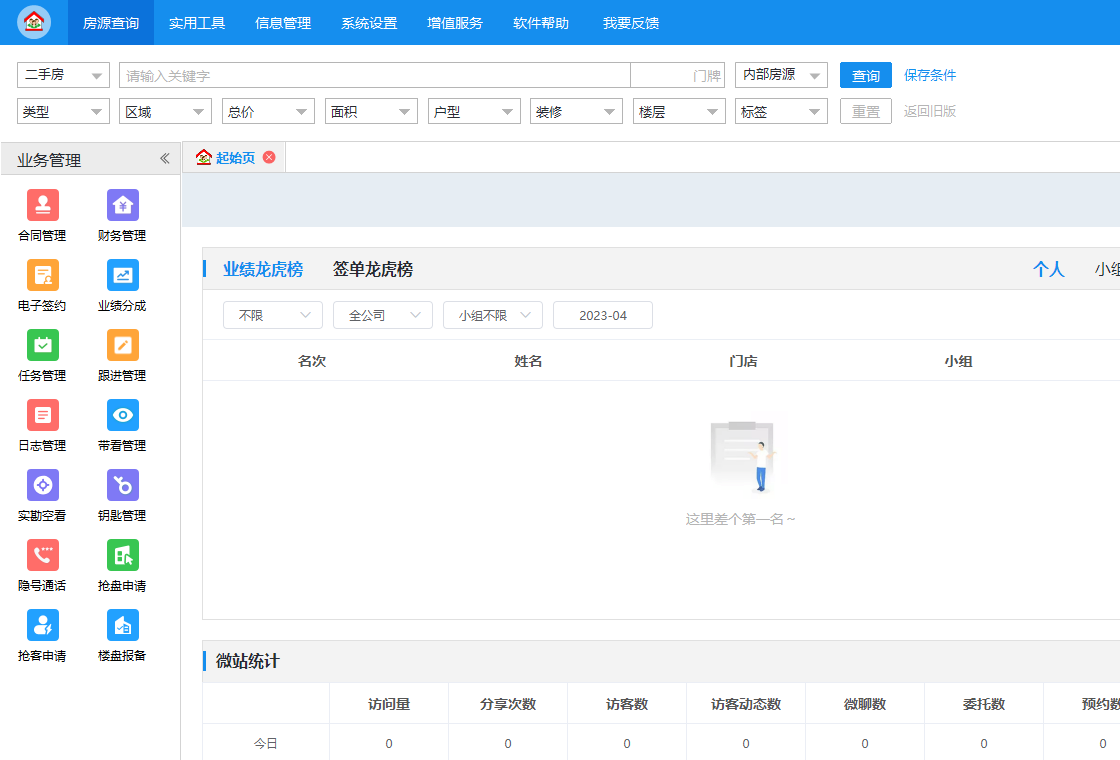The height and width of the screenshot is (760, 1120).
Task: Click the 访问量 column header
Action: (x=389, y=704)
